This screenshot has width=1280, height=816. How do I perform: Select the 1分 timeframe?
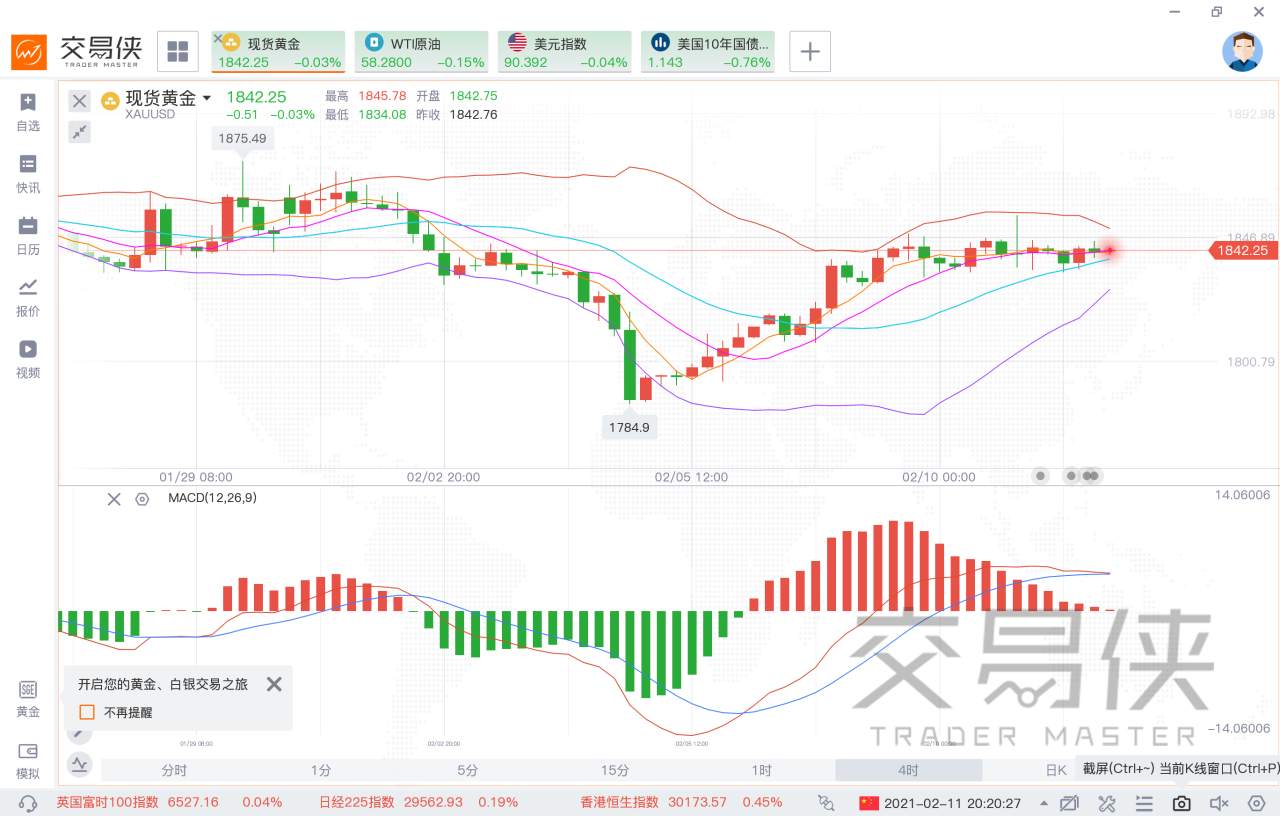click(x=320, y=770)
